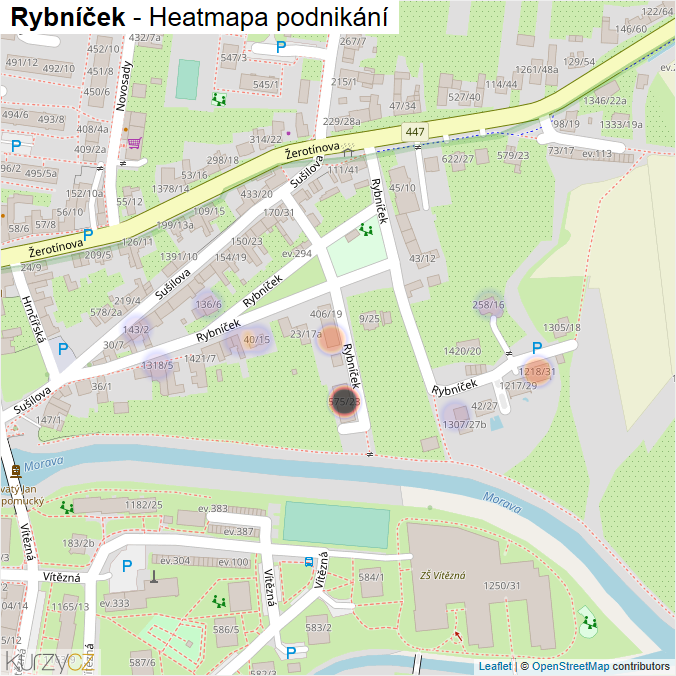The height and width of the screenshot is (676, 676).
Task: Click the playground icon east of ZŠ Vítězná
Action: click(589, 623)
